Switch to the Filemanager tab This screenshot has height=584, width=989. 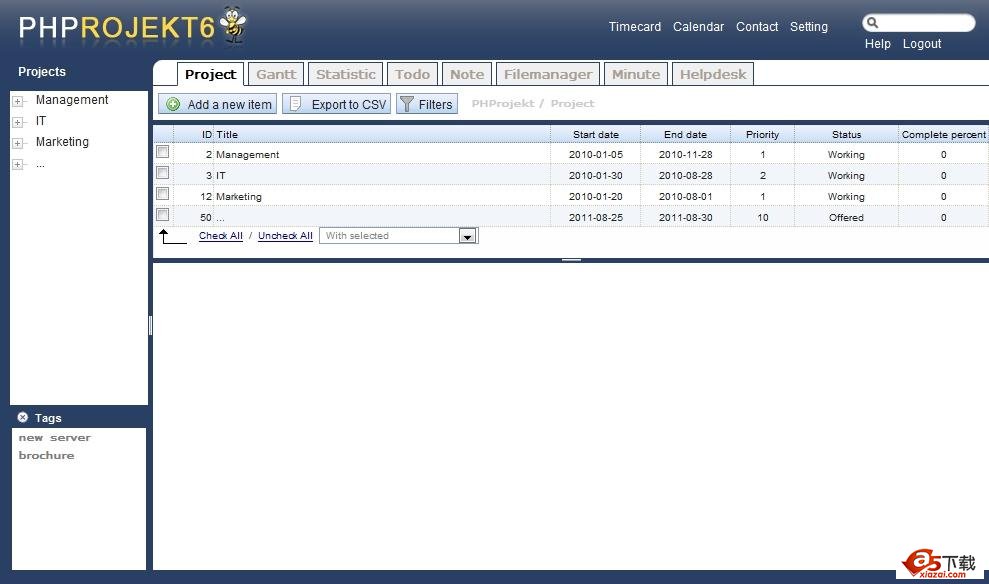[548, 74]
